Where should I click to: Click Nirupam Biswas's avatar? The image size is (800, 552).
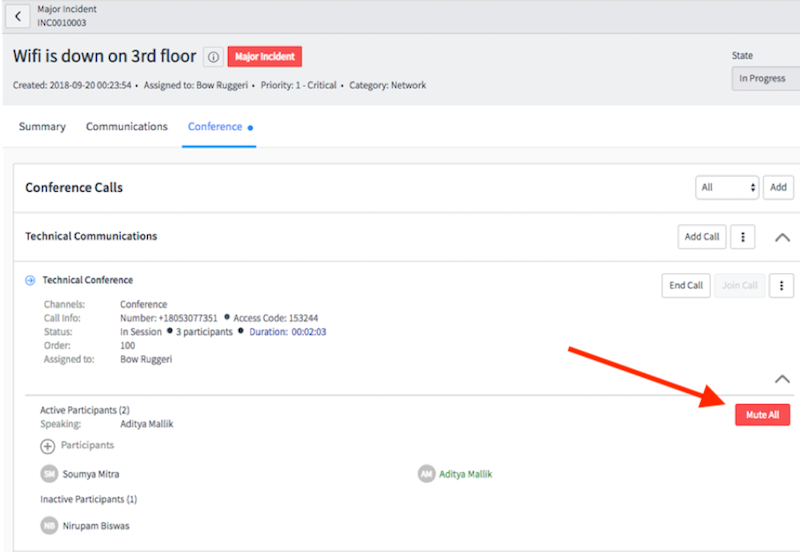[x=49, y=525]
